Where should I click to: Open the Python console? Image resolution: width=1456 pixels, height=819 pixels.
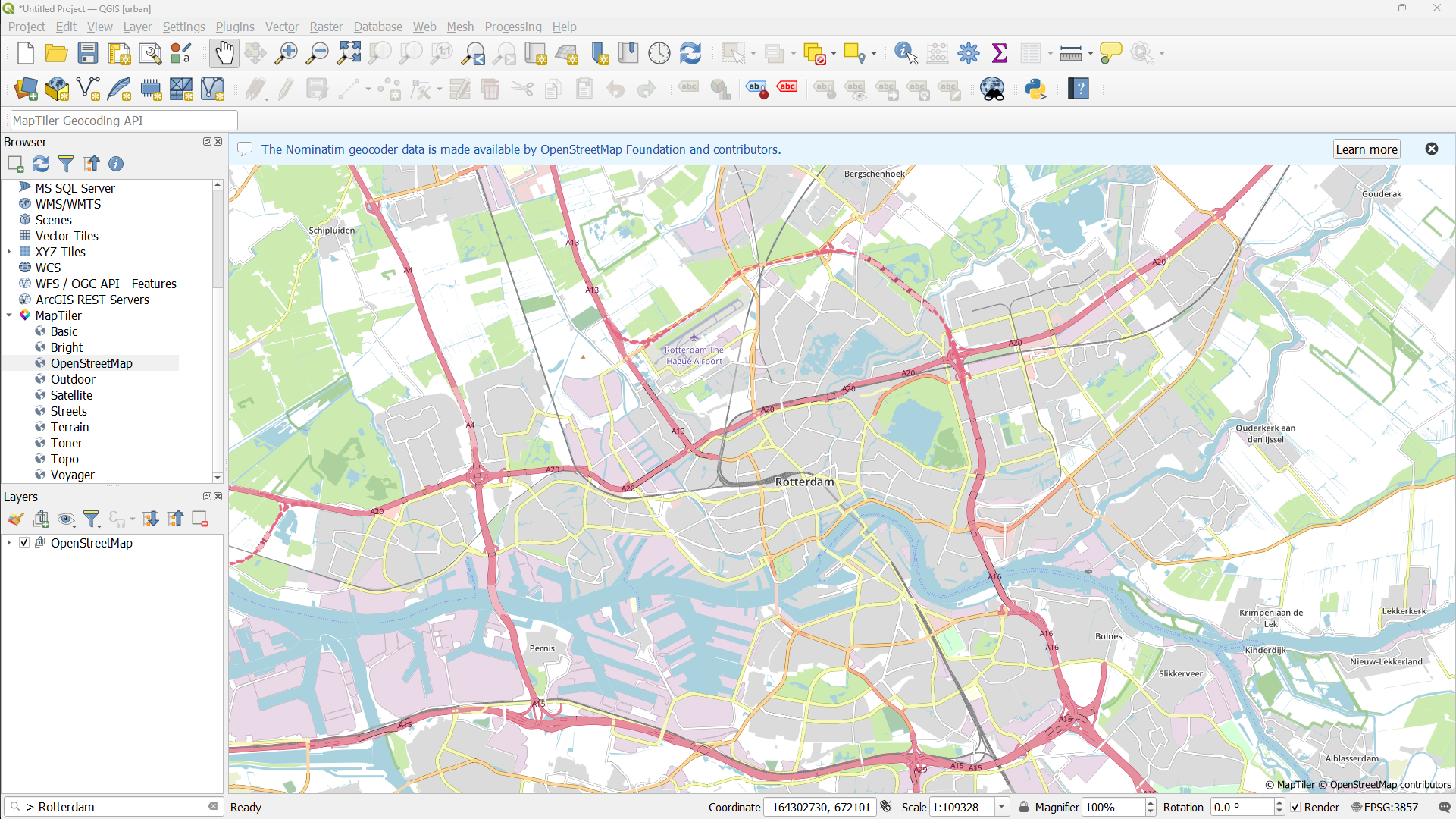(x=1035, y=89)
